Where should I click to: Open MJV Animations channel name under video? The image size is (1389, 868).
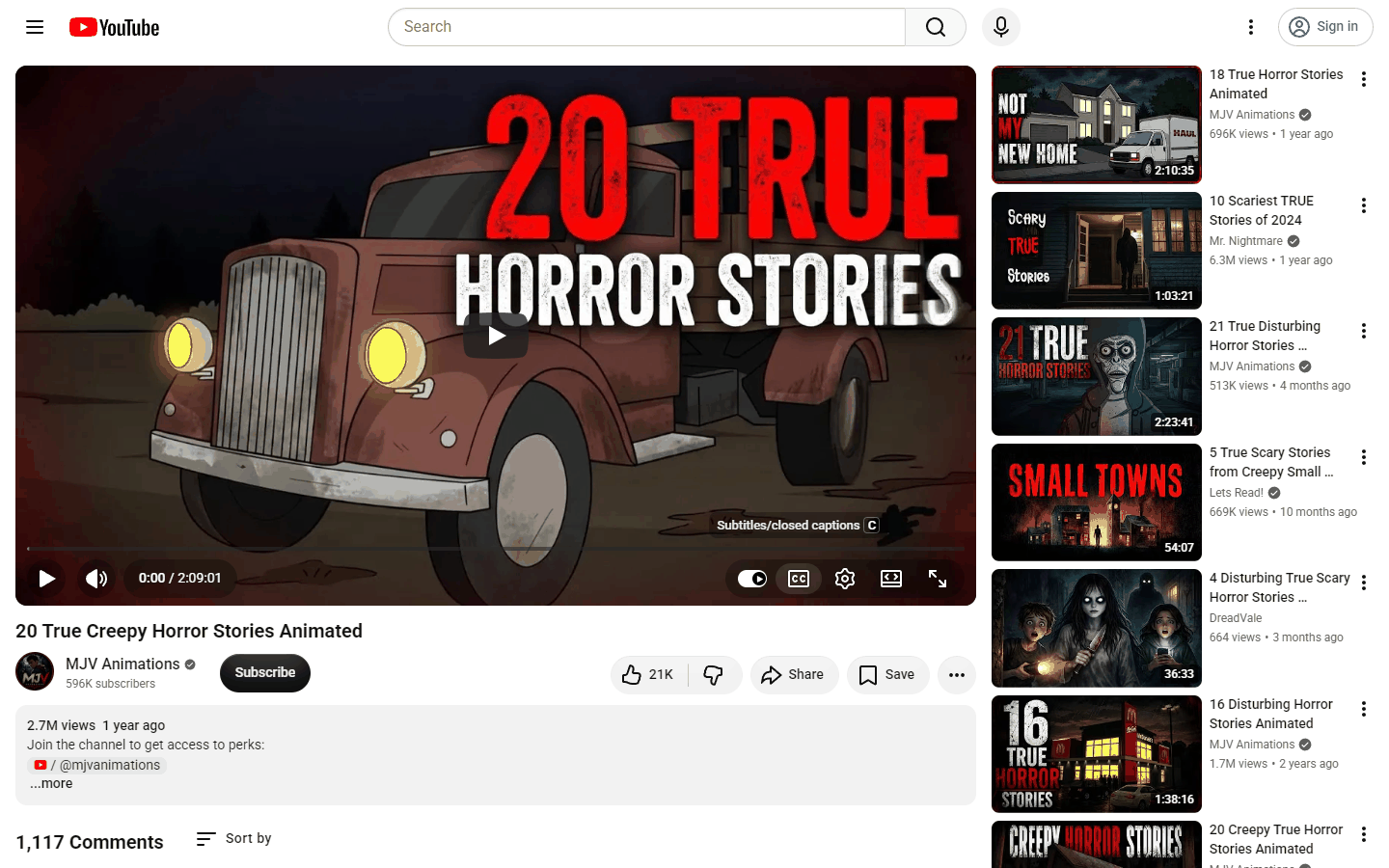123,664
